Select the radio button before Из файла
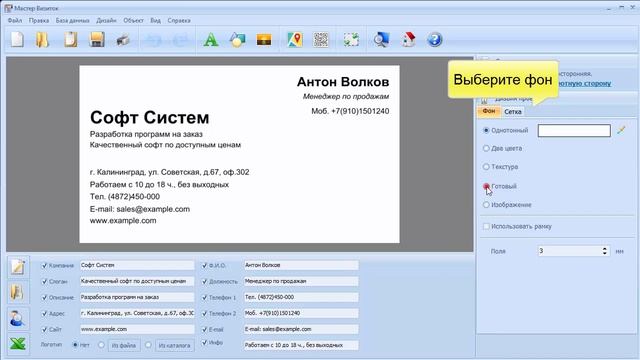Screen dimensions: 640x360 (x=101, y=345)
